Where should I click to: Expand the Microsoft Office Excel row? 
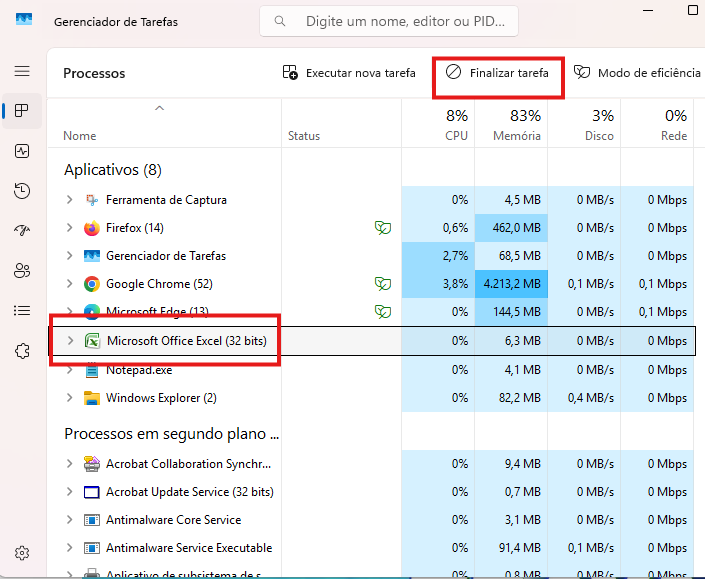click(71, 341)
